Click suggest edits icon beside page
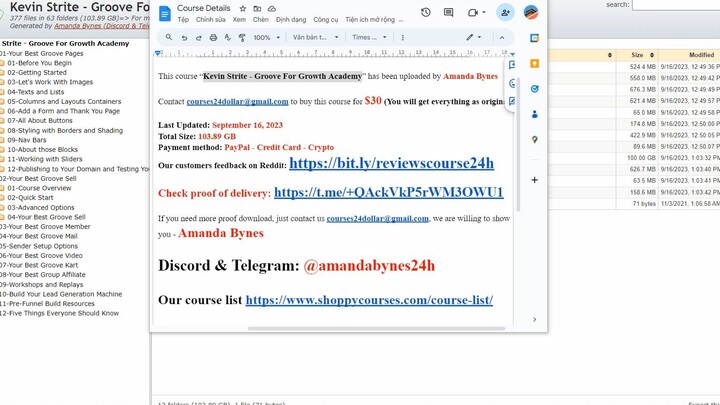This screenshot has width=720, height=405. [x=512, y=101]
